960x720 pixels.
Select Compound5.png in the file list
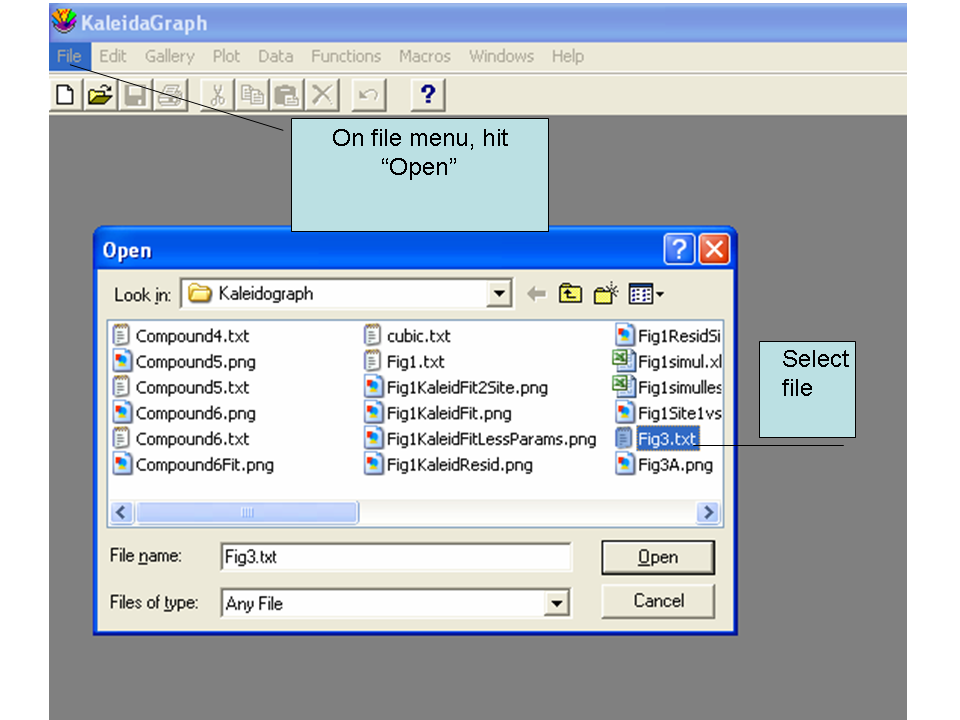point(184,362)
